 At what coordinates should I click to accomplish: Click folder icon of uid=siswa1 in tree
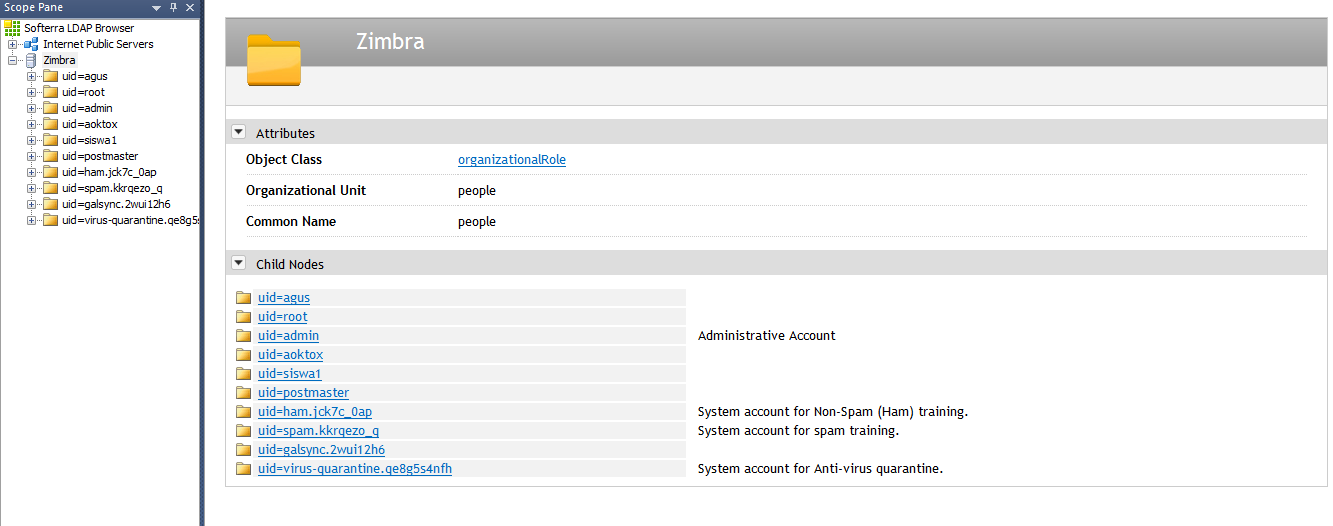click(50, 140)
